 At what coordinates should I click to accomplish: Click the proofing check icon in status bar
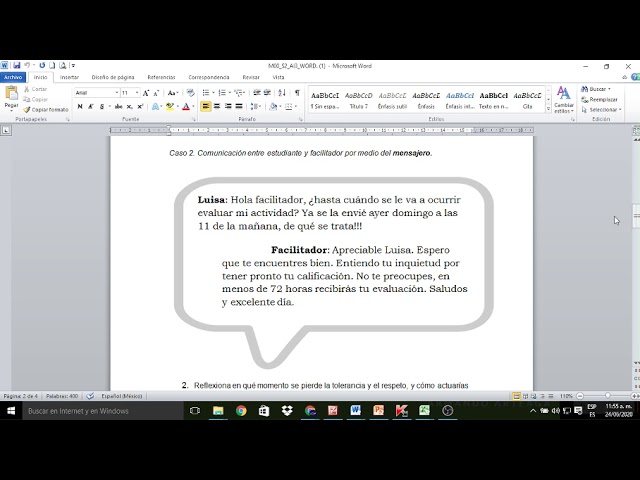click(x=90, y=396)
